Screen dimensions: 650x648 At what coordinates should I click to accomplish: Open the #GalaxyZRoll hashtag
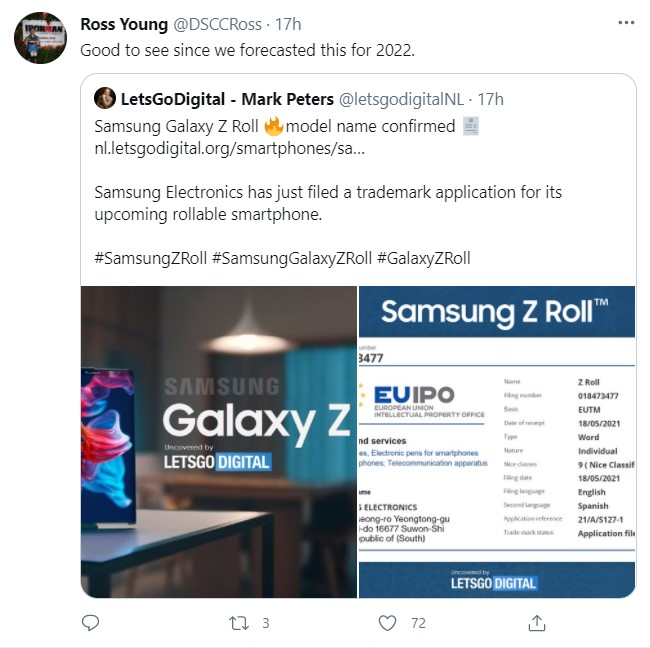[424, 258]
